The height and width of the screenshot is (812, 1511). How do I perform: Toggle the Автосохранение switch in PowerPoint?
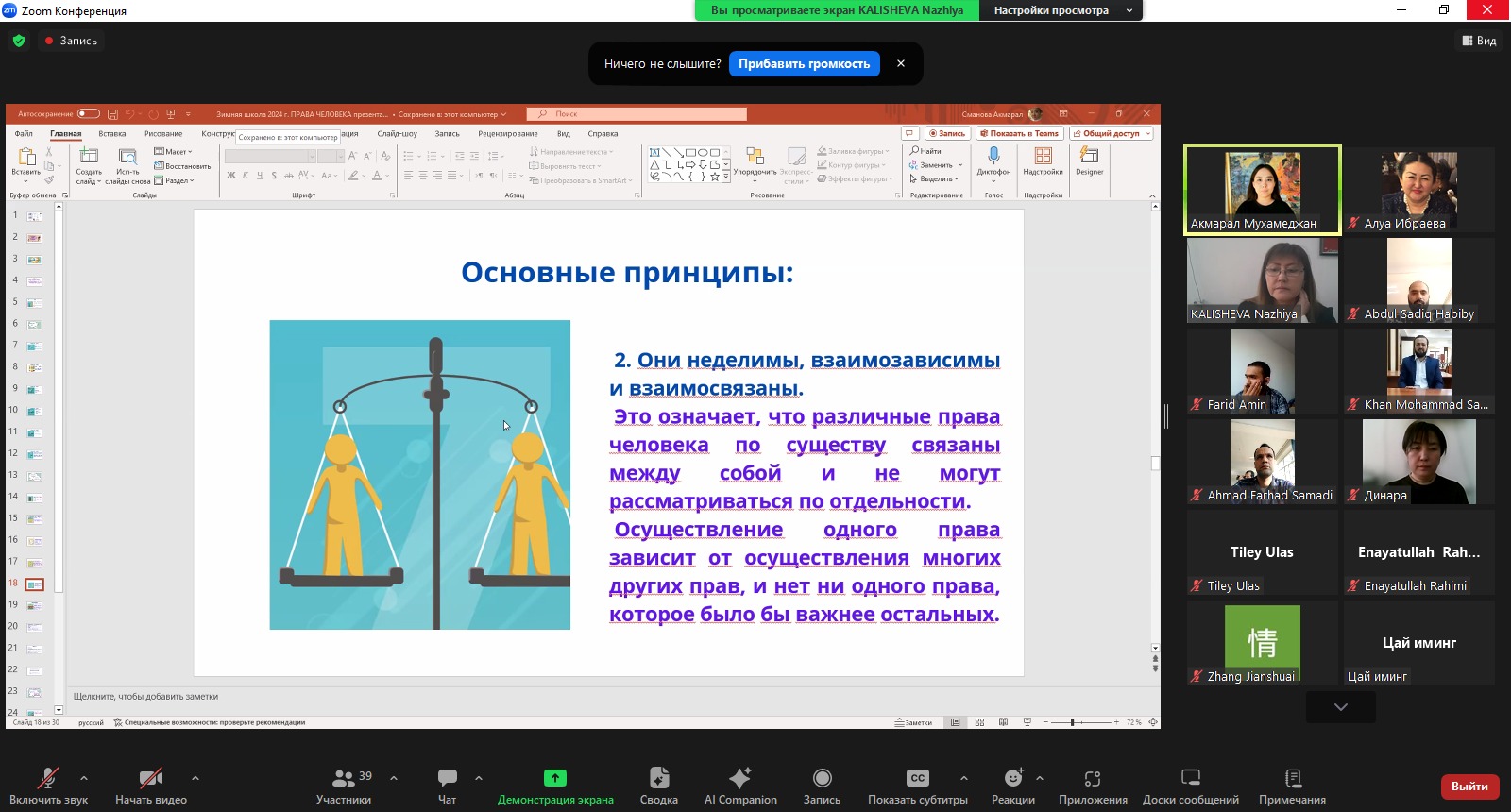click(x=89, y=114)
